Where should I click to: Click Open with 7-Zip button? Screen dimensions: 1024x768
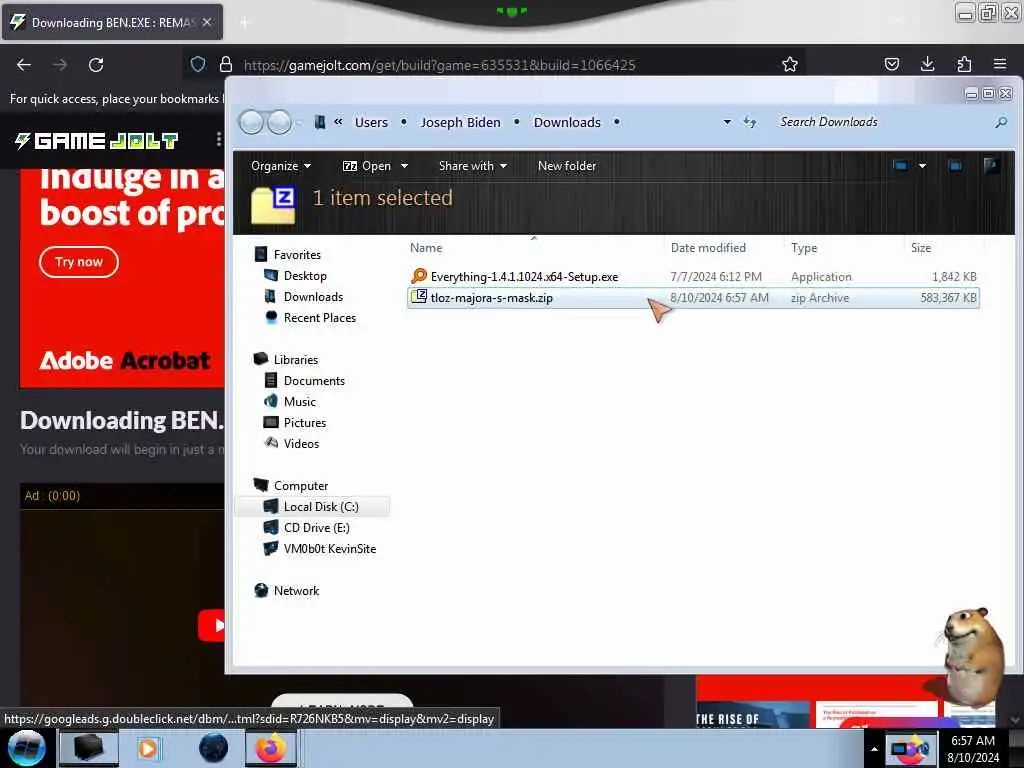367,166
